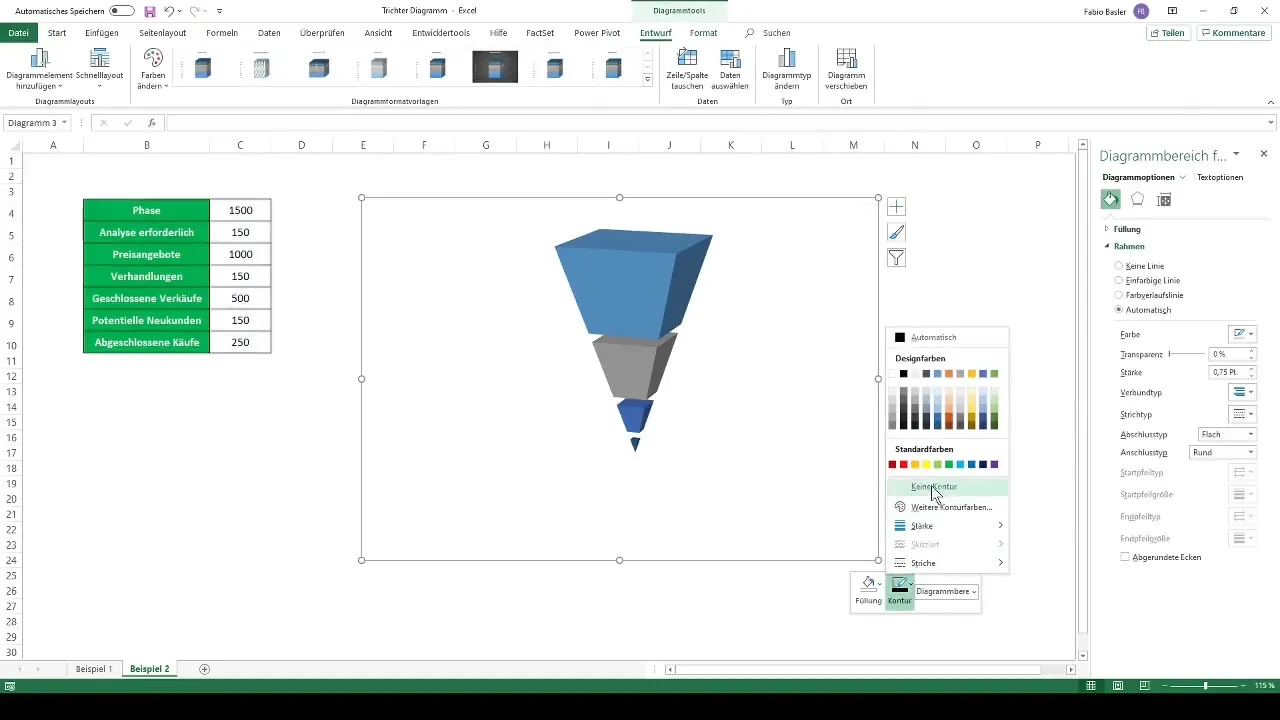Select Einfarbige Linie radio option
This screenshot has height=720, width=1280.
click(1118, 281)
